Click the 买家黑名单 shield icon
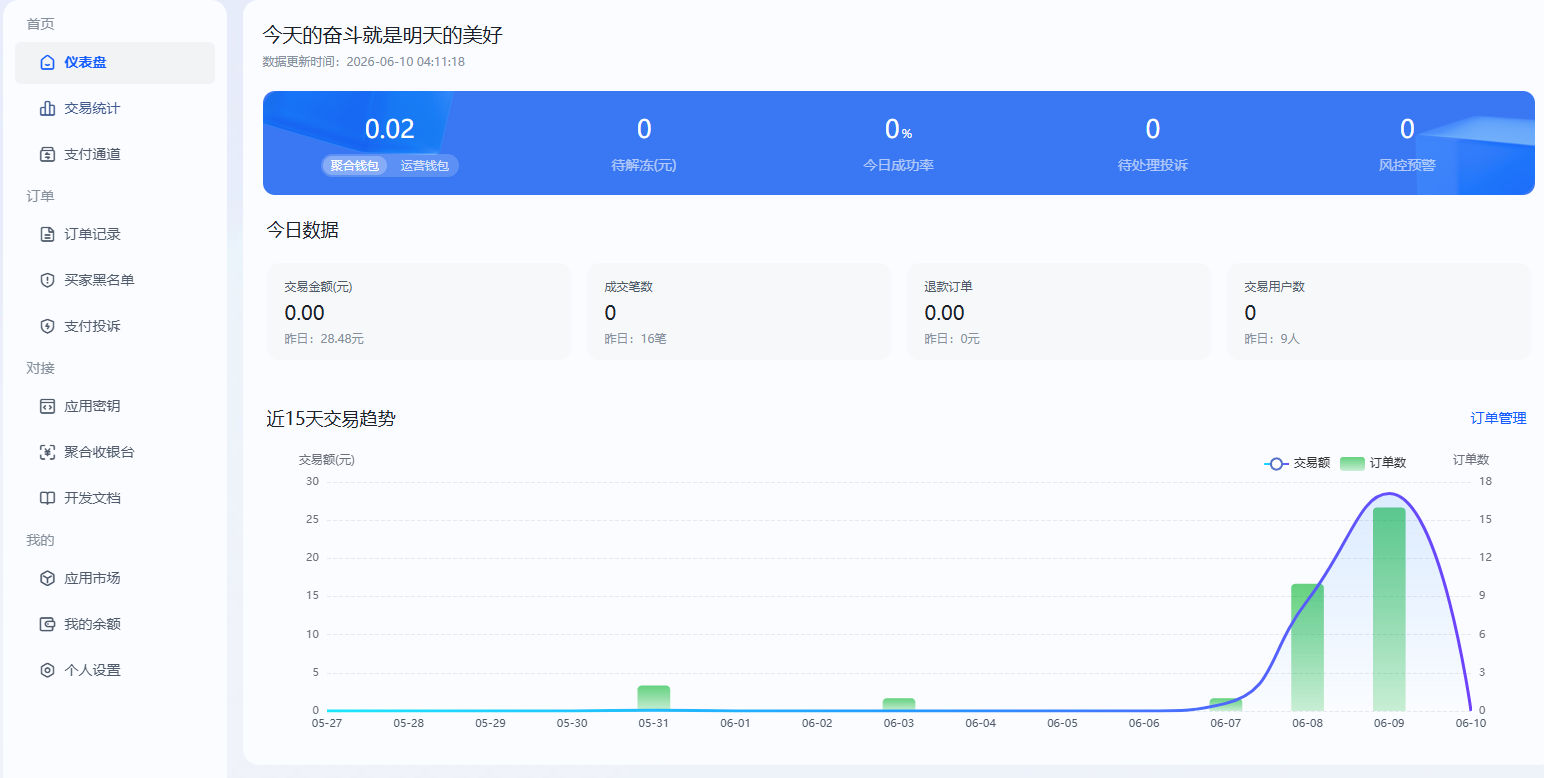The image size is (1544, 778). 47,280
